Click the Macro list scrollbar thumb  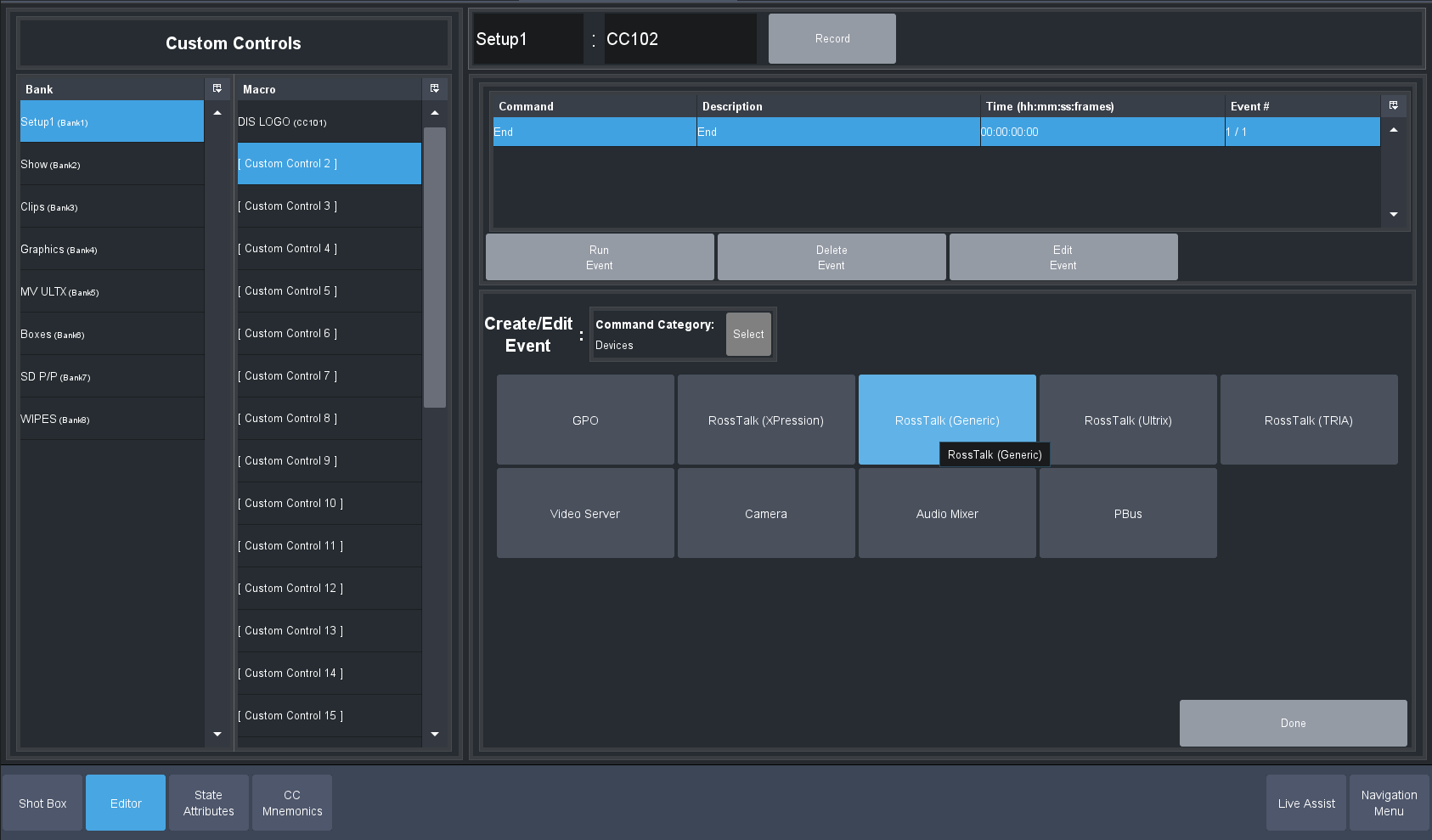tap(435, 268)
